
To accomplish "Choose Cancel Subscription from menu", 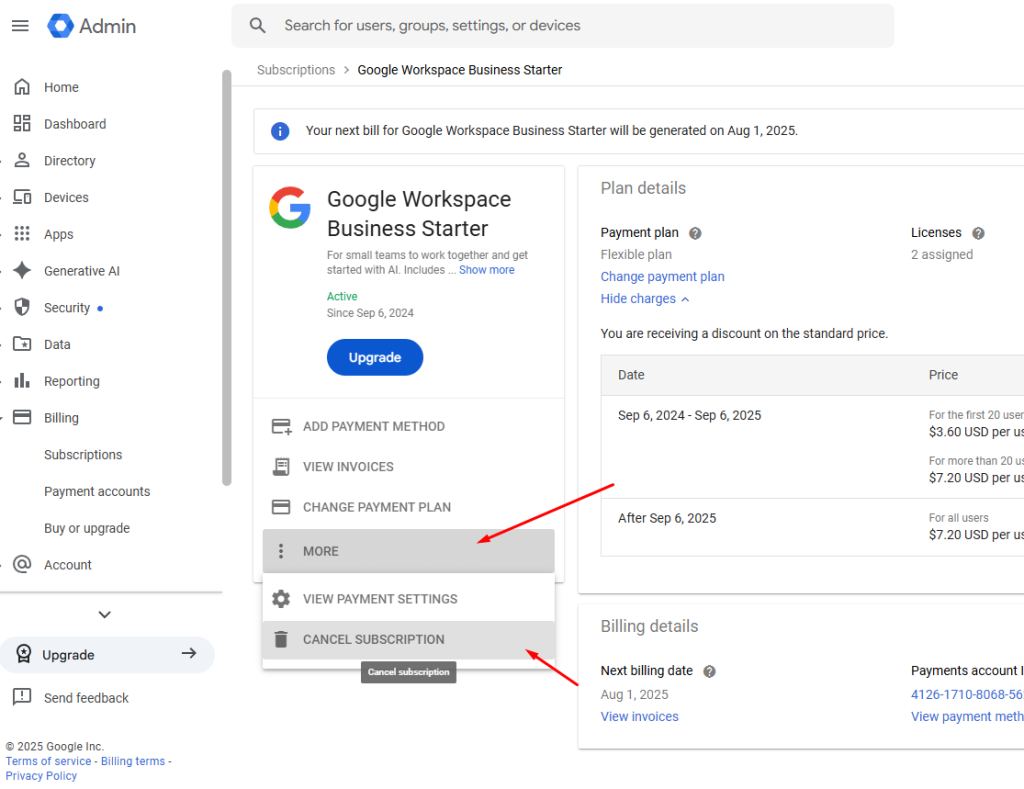I will tap(408, 639).
